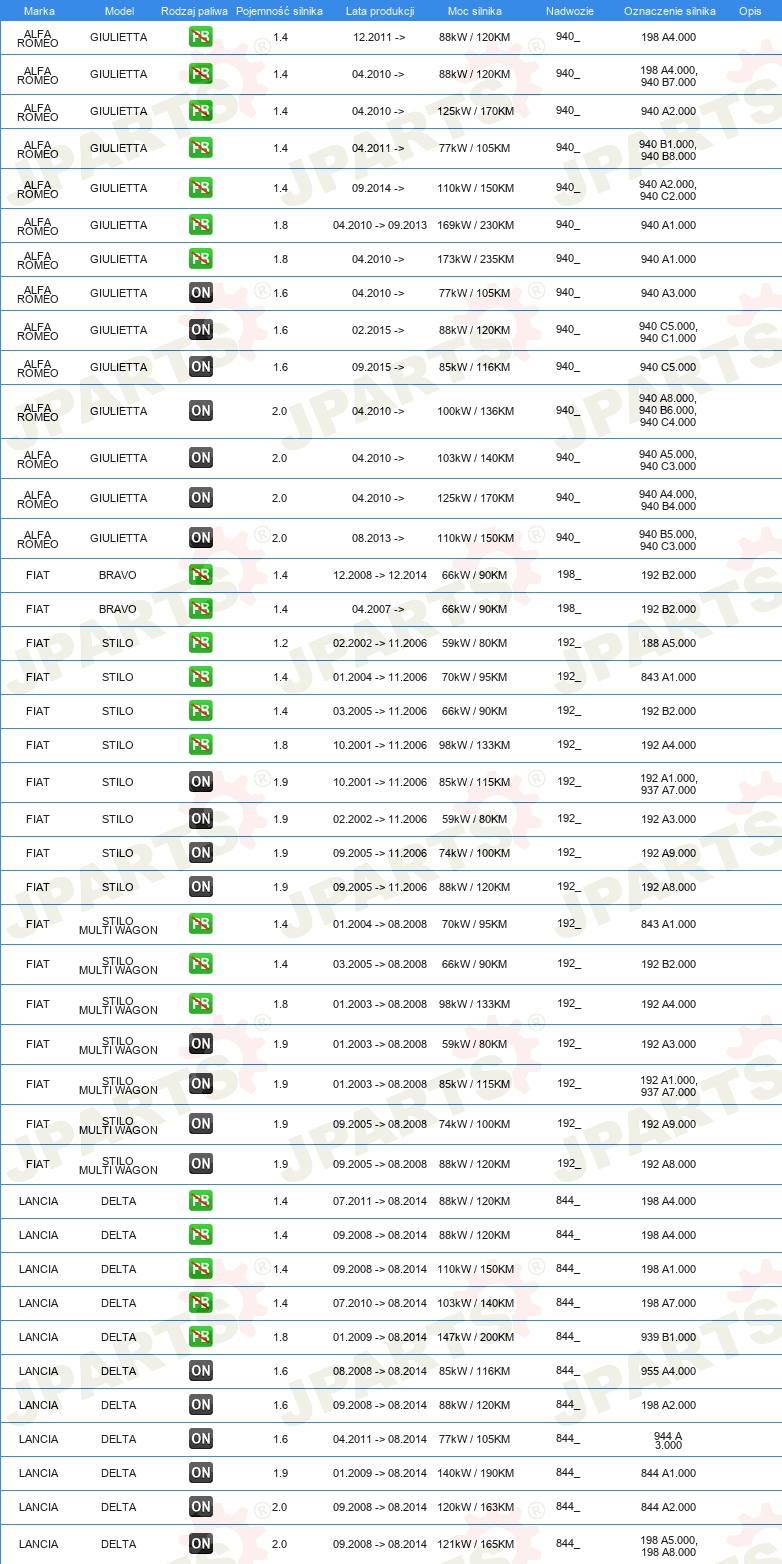Click the PB icon for Giulietta 169kW/230KM

coord(201,225)
